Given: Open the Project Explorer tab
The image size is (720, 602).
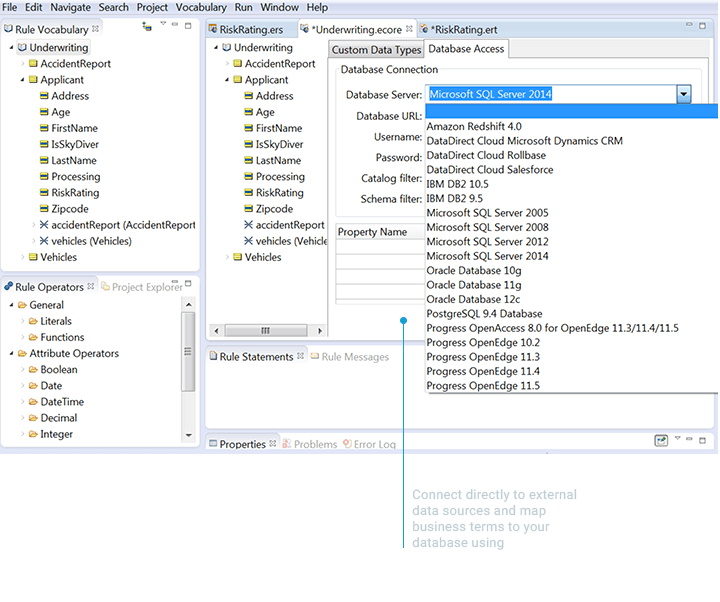Looking at the screenshot, I should click(142, 287).
